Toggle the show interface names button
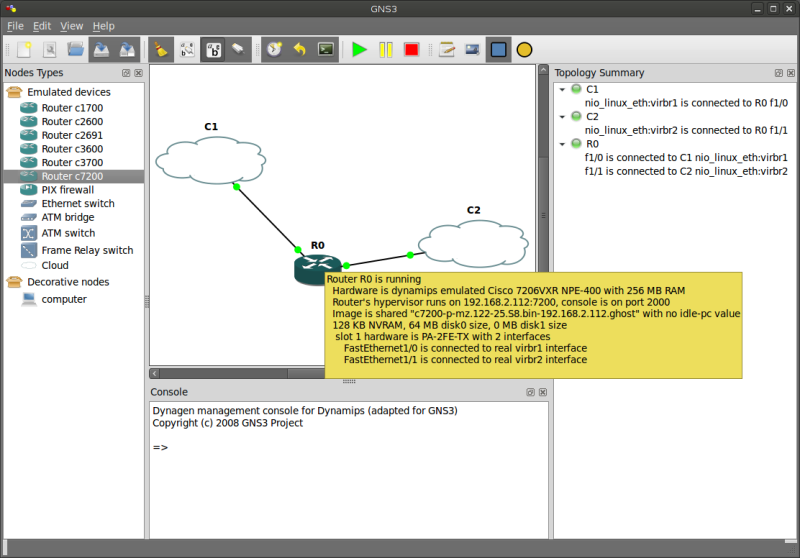 click(212, 49)
